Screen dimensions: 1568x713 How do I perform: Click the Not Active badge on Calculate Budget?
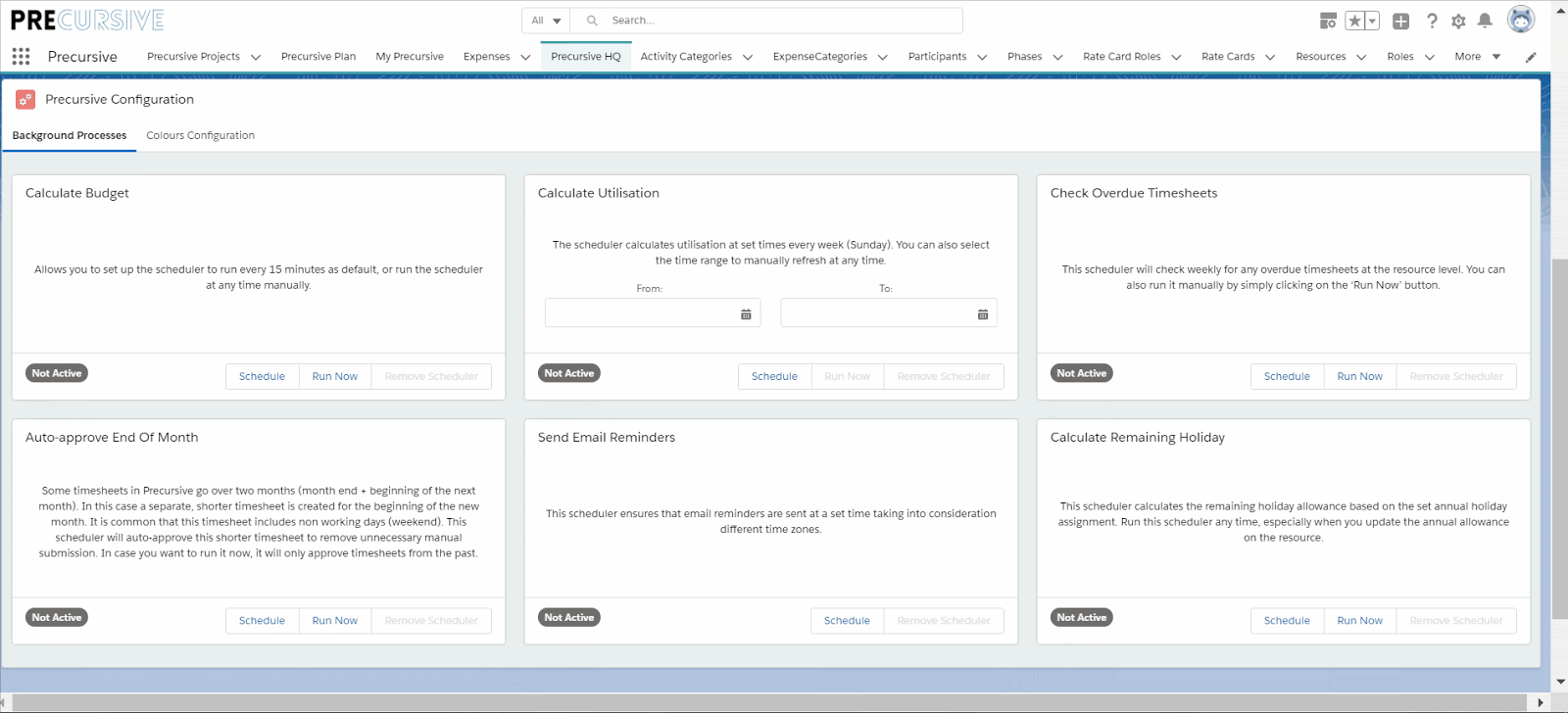click(57, 373)
